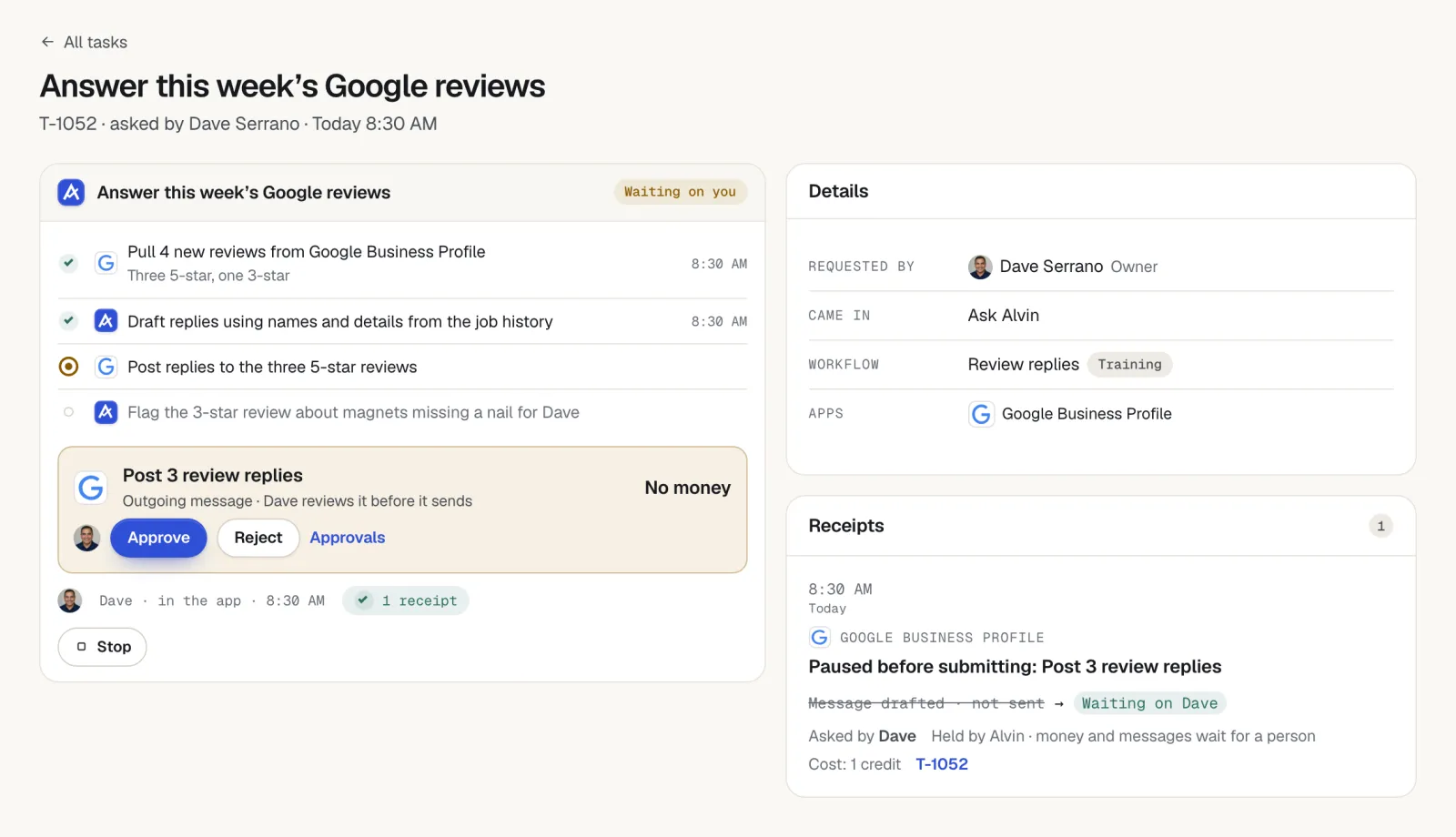
Task: Click 'Three 5-star, one 3-star' subtext
Action: click(x=208, y=276)
